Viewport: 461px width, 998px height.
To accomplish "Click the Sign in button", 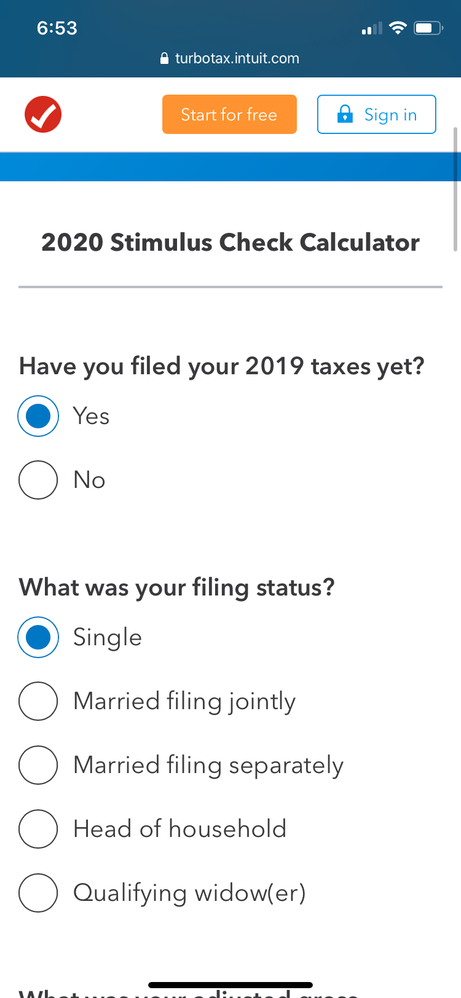I will [376, 115].
